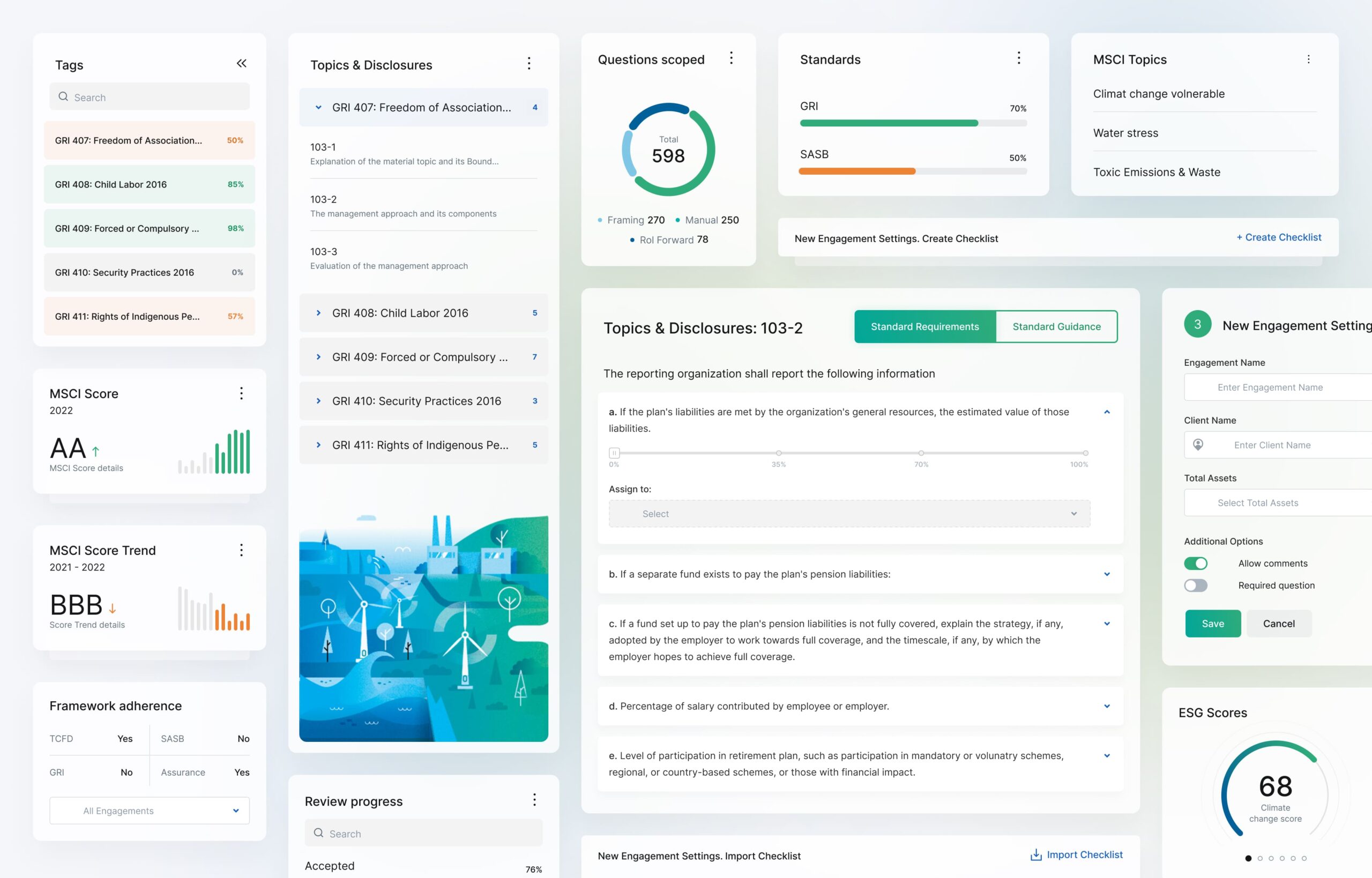
Task: Click the Review progress search magnifier icon
Action: tap(319, 833)
